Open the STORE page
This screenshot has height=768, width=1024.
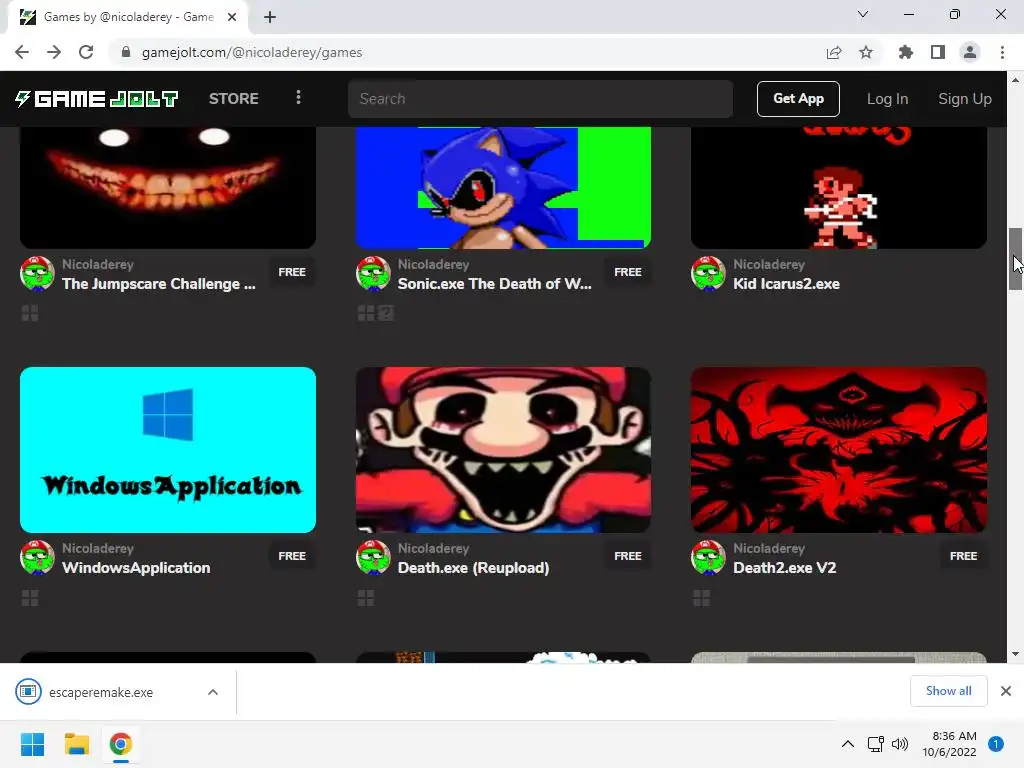point(233,99)
